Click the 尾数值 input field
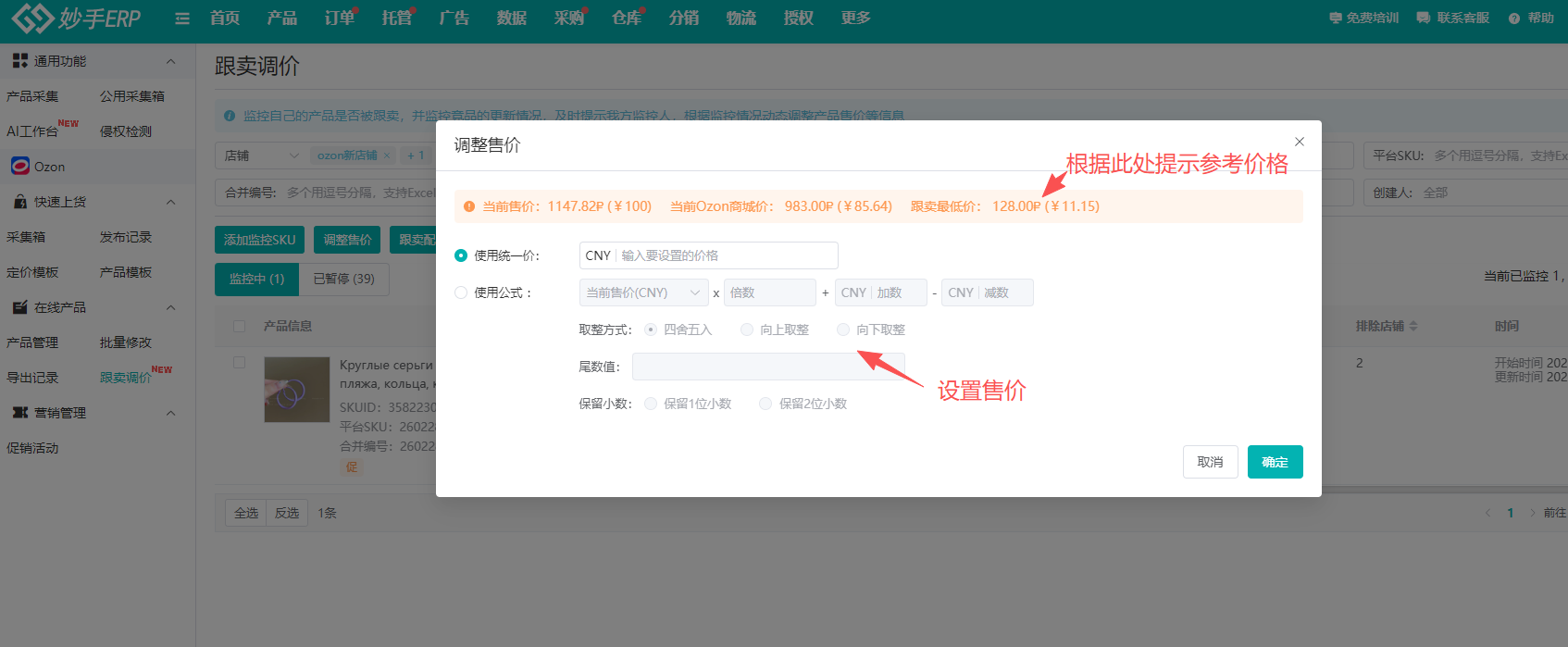Viewport: 1568px width, 647px height. pos(768,367)
